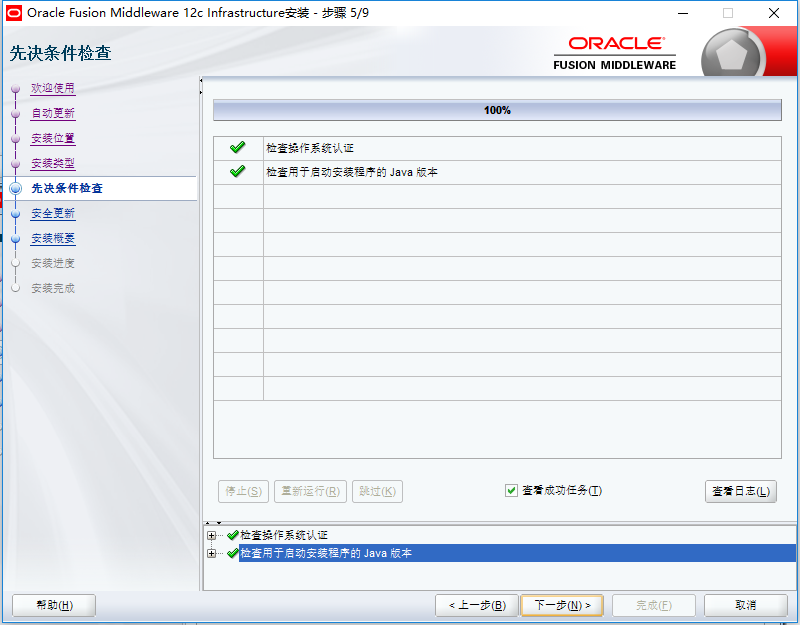This screenshot has height=625, width=800.
Task: Select the 检查操作系统认证 tree item
Action: click(284, 535)
